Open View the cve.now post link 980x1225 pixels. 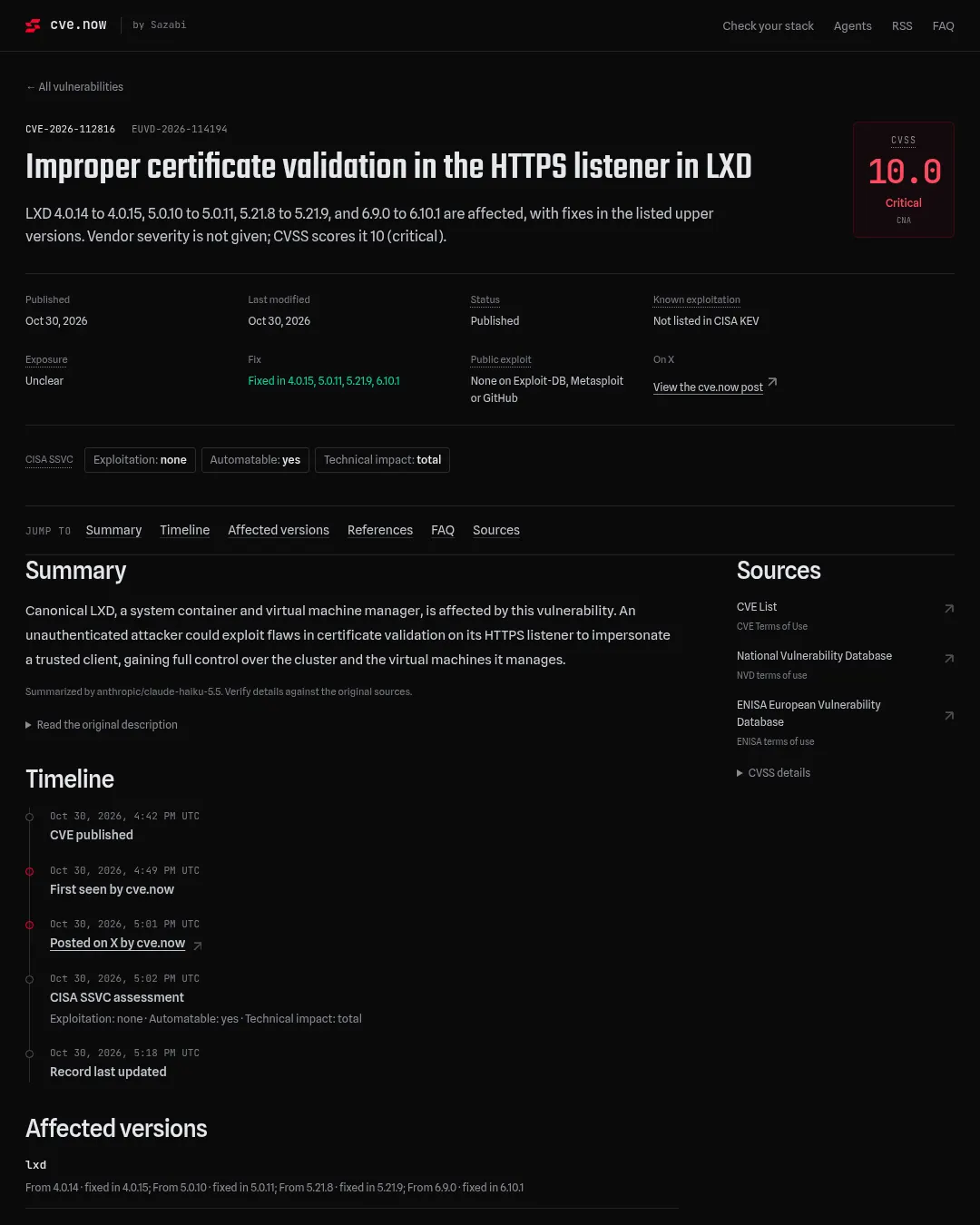(708, 387)
